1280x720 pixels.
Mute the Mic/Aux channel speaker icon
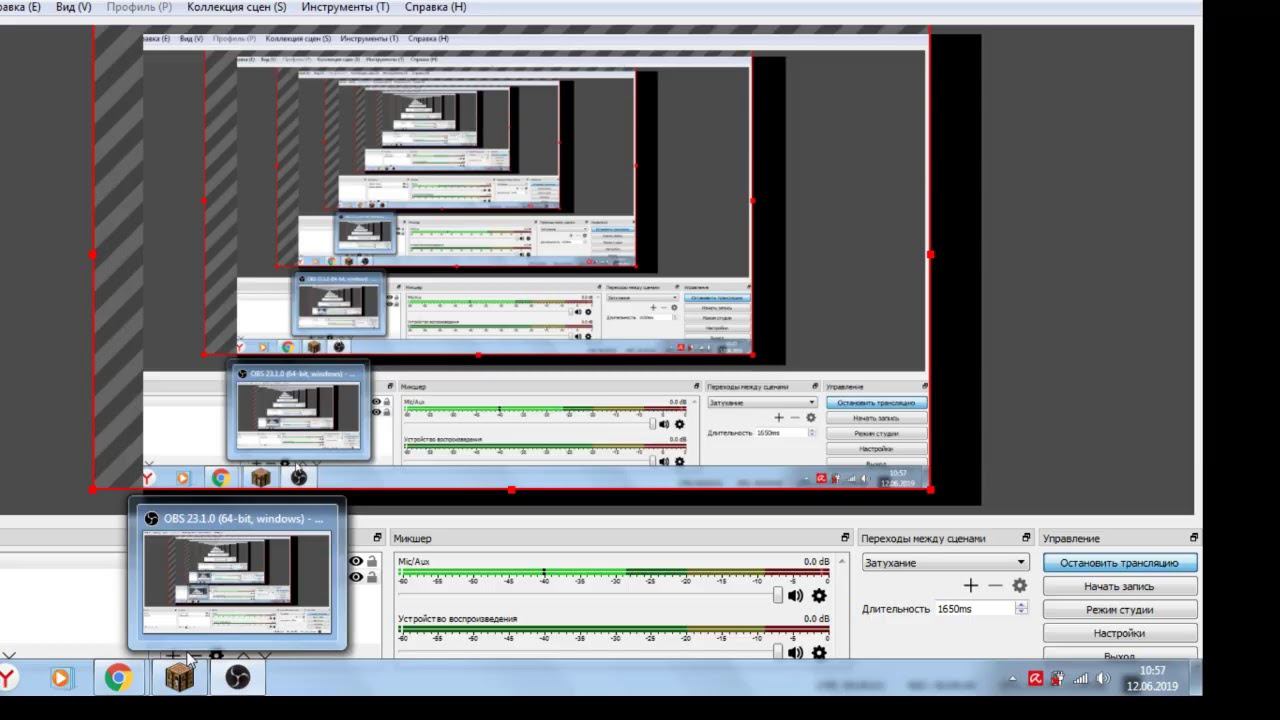click(795, 595)
